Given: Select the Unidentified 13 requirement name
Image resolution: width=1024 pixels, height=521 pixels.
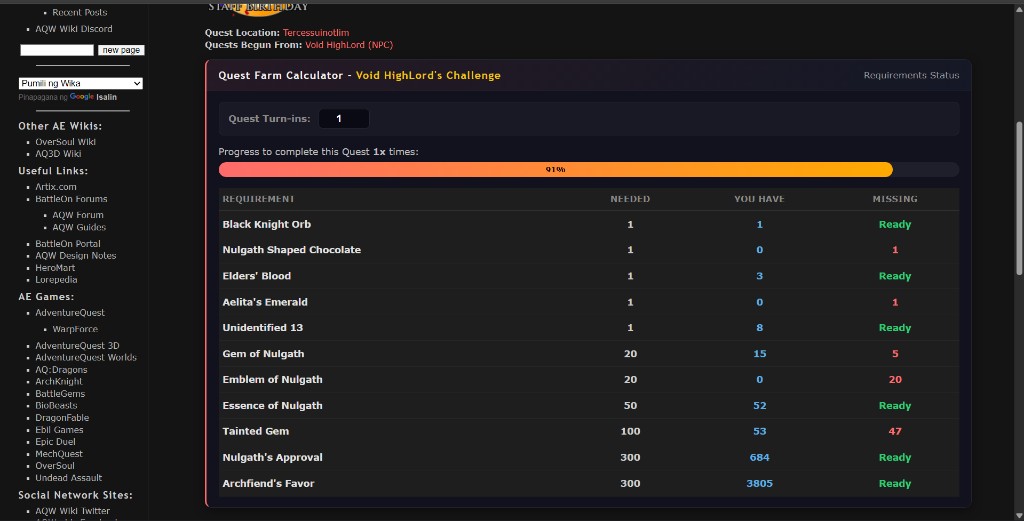Looking at the screenshot, I should [x=263, y=328].
